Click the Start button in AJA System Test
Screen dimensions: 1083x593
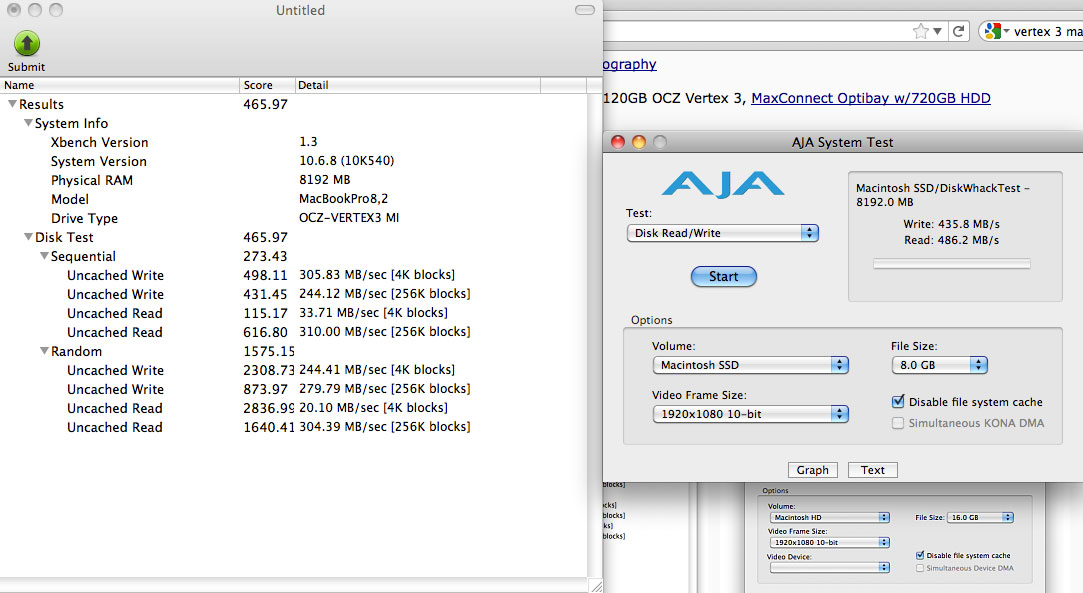click(x=724, y=276)
